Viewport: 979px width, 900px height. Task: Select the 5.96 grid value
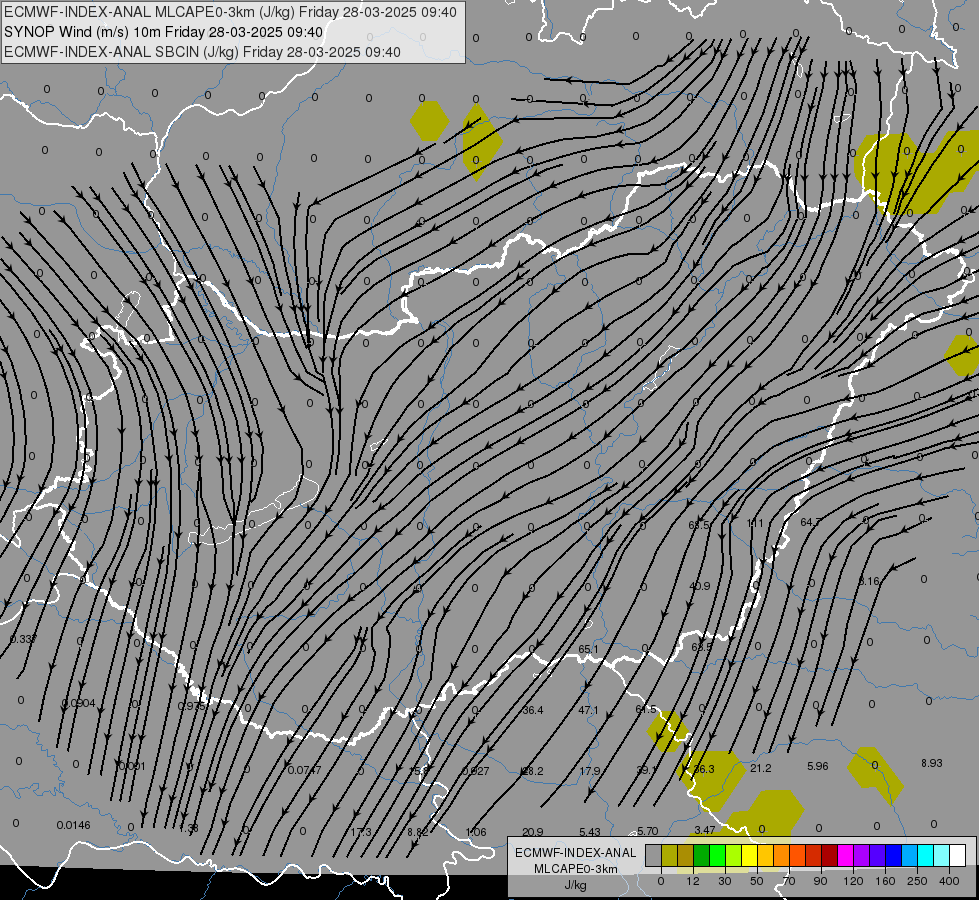coord(818,766)
